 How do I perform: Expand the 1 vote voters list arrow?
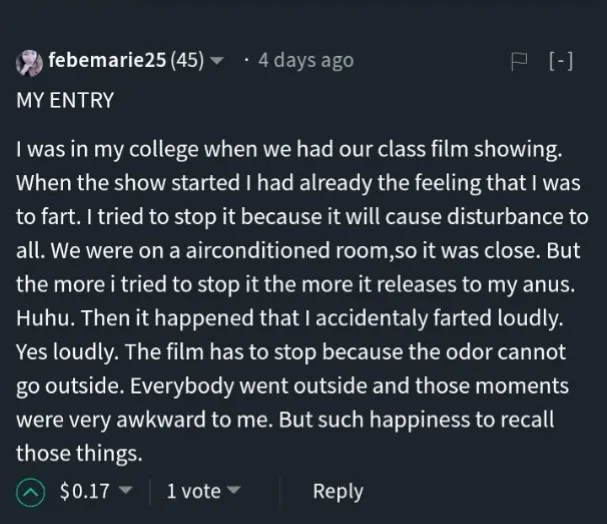click(233, 490)
